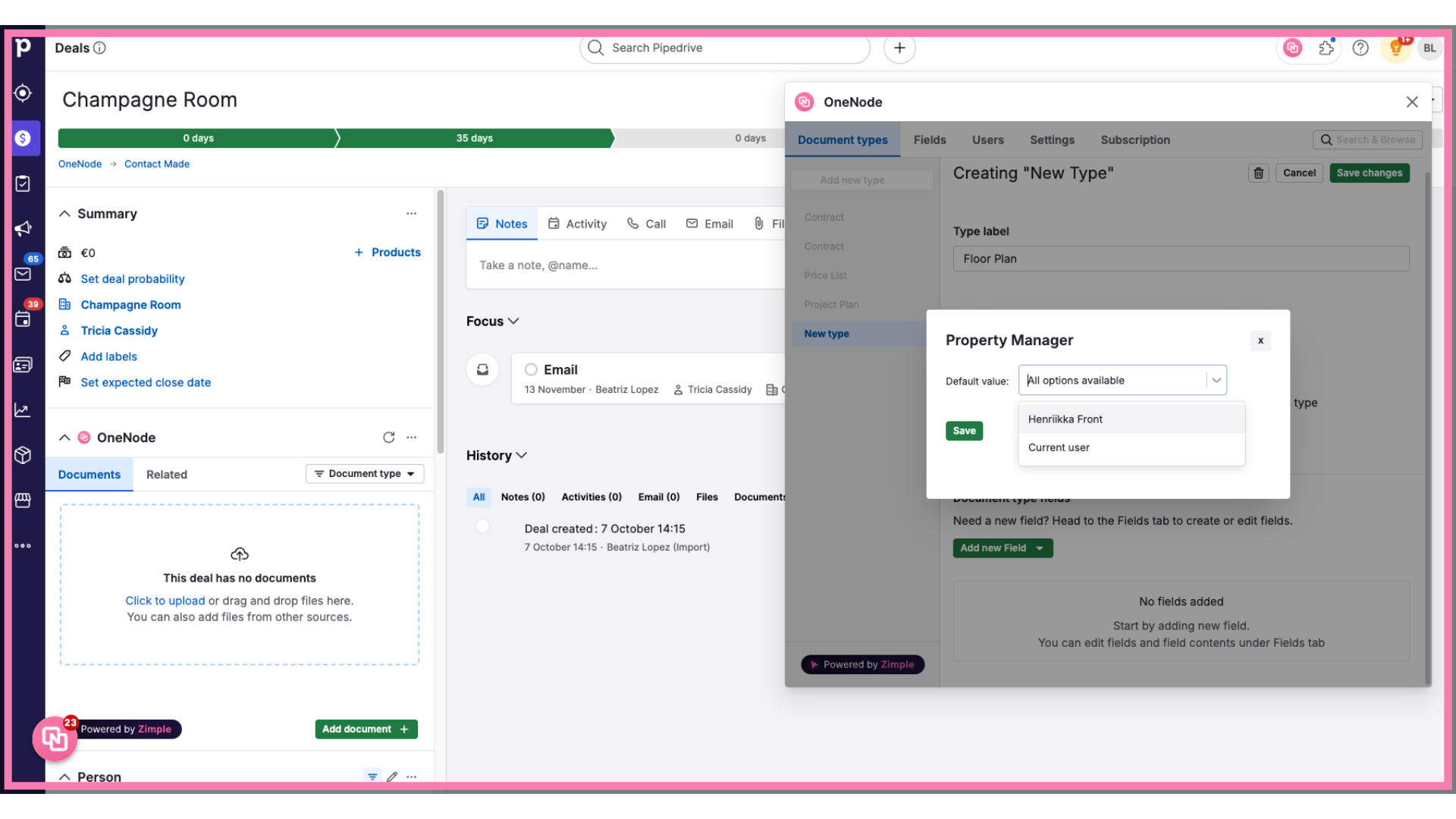1456x819 pixels.
Task: Switch to the Related tab in documents
Action: [167, 473]
